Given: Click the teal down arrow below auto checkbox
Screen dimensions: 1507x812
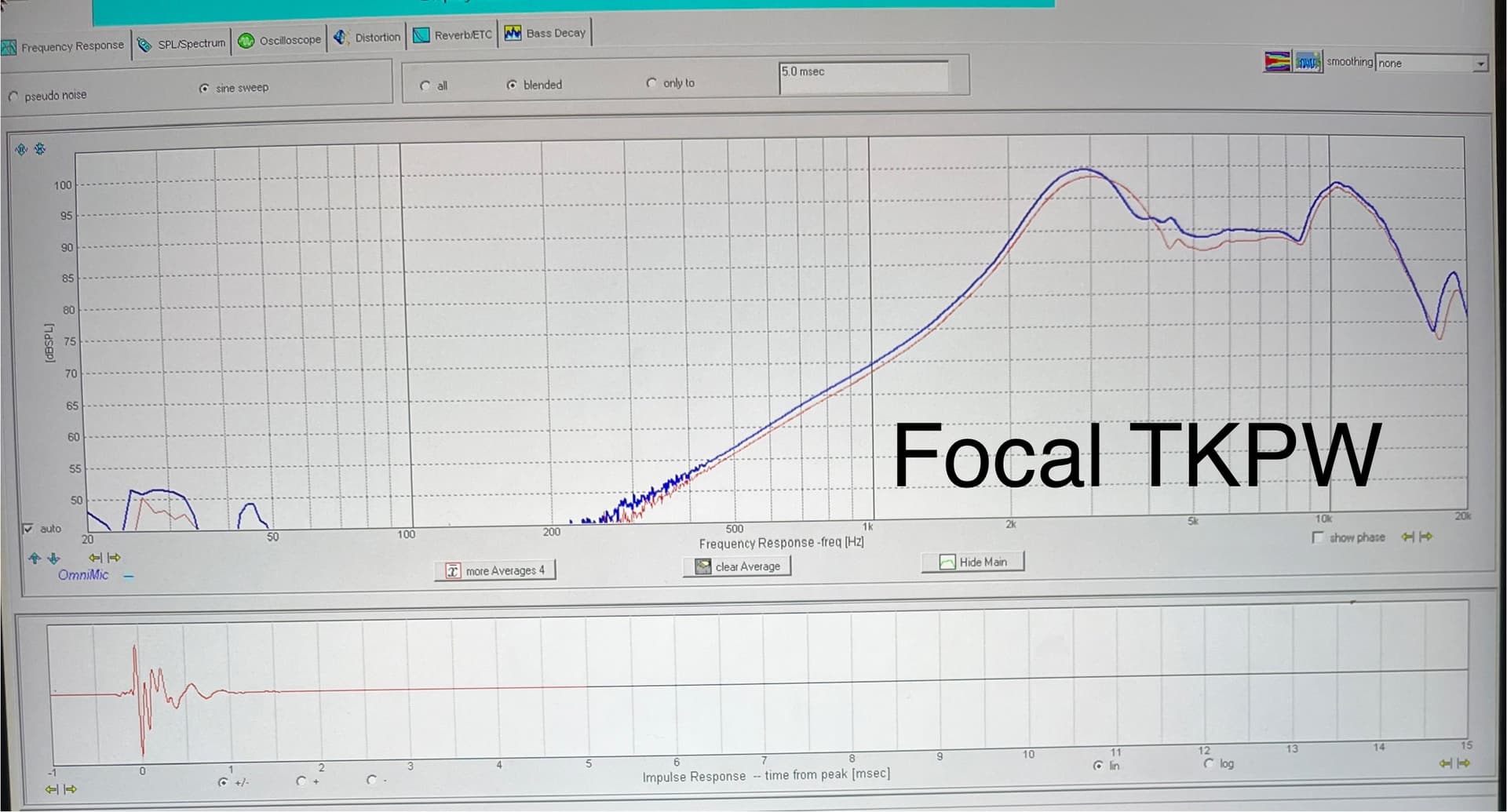Looking at the screenshot, I should (53, 559).
